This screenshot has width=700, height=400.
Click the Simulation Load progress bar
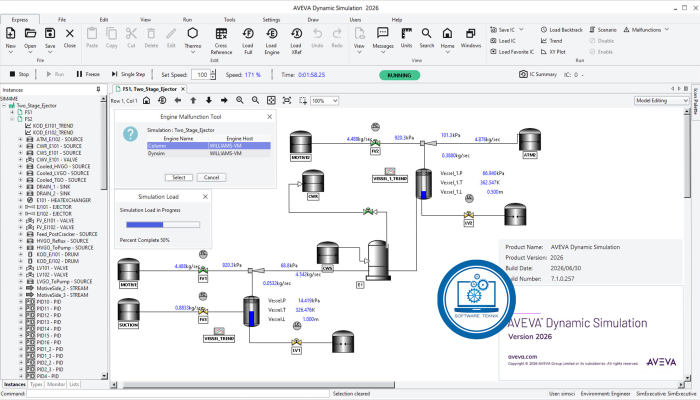pyautogui.click(x=163, y=225)
